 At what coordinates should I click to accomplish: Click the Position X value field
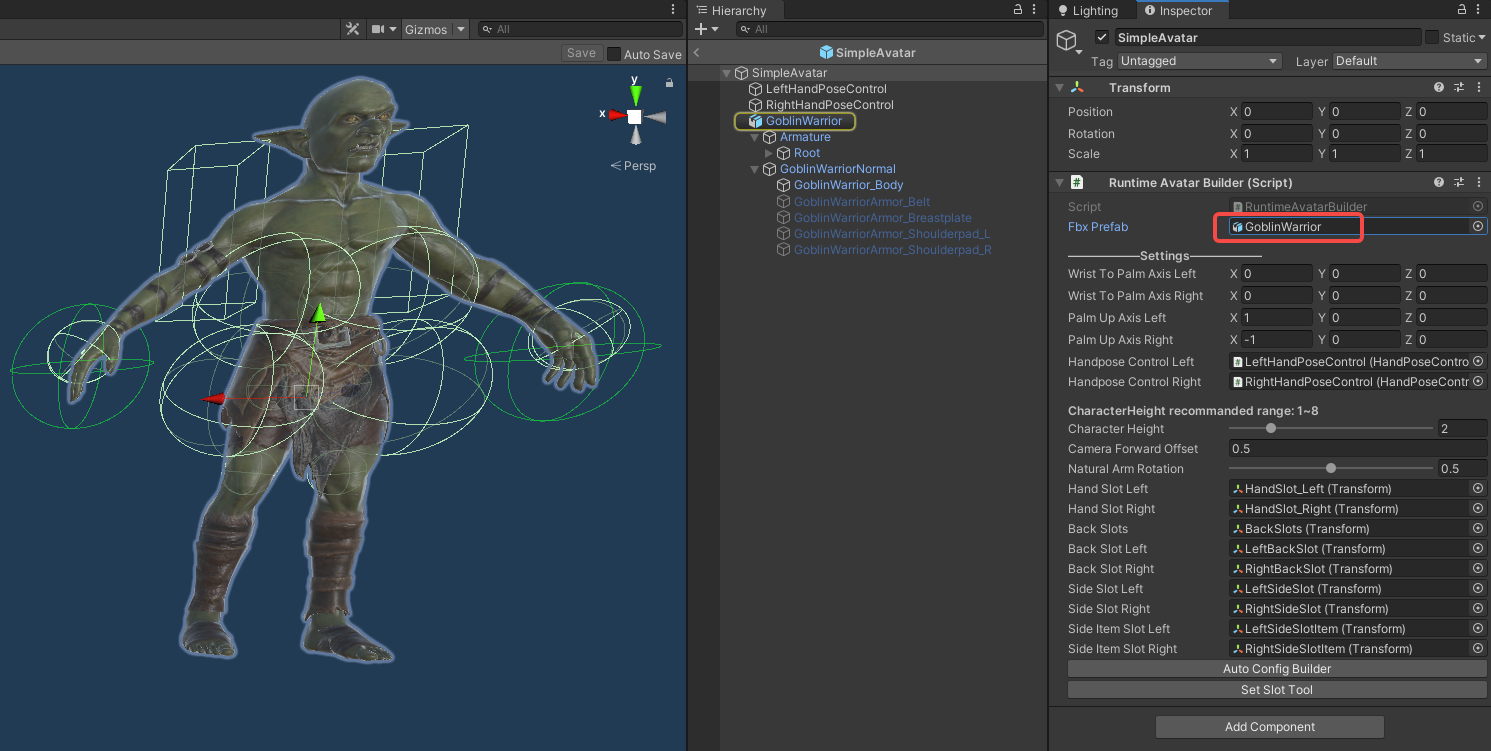[1277, 112]
